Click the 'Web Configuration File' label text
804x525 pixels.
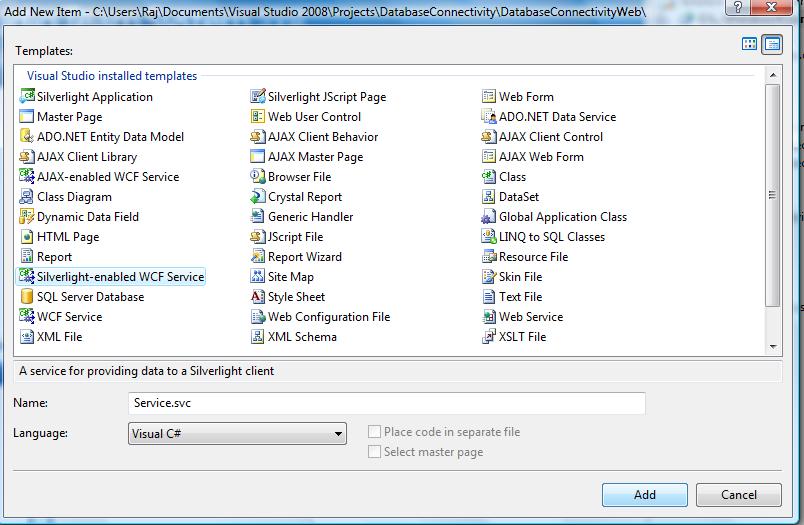pos(329,317)
